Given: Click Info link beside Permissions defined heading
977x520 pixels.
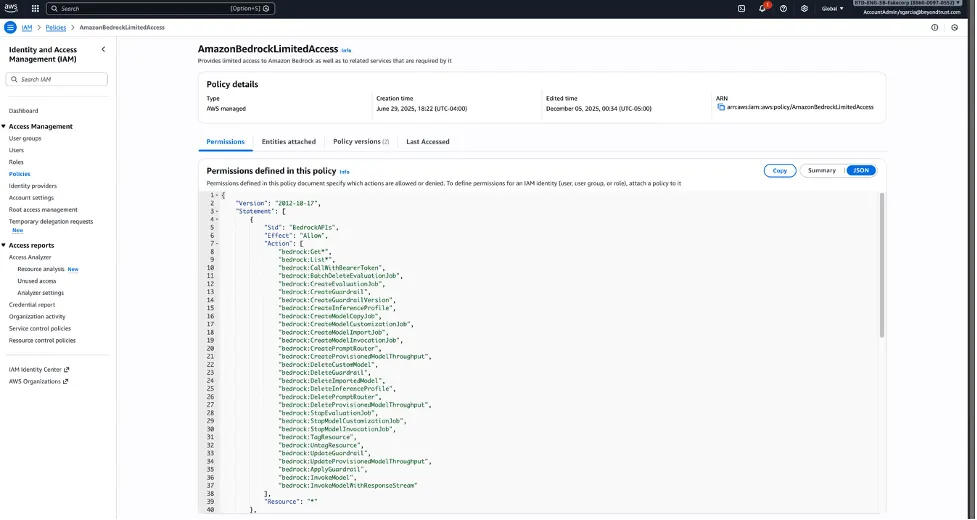Looking at the screenshot, I should [x=345, y=172].
